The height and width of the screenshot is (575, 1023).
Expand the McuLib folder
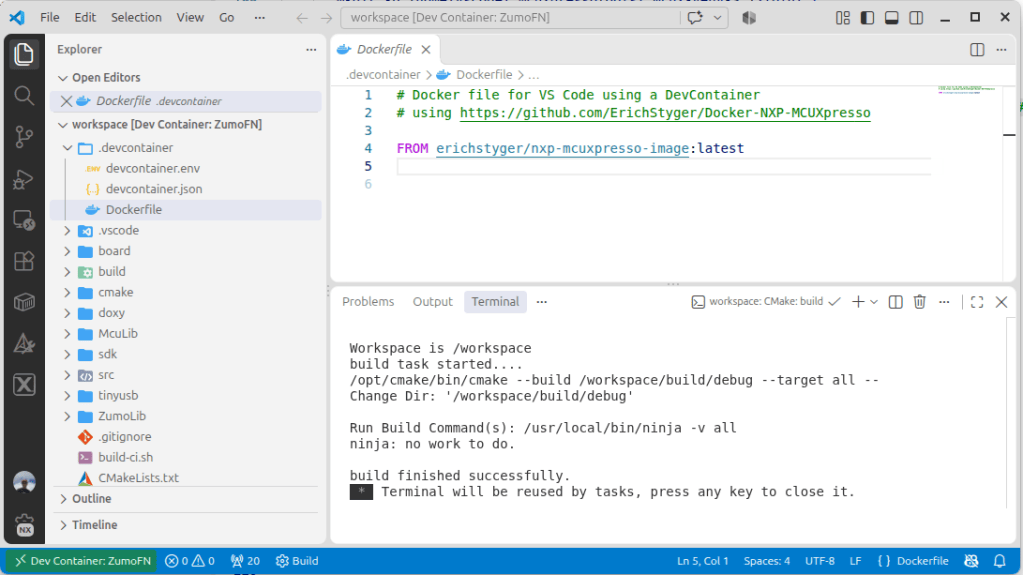tap(67, 334)
